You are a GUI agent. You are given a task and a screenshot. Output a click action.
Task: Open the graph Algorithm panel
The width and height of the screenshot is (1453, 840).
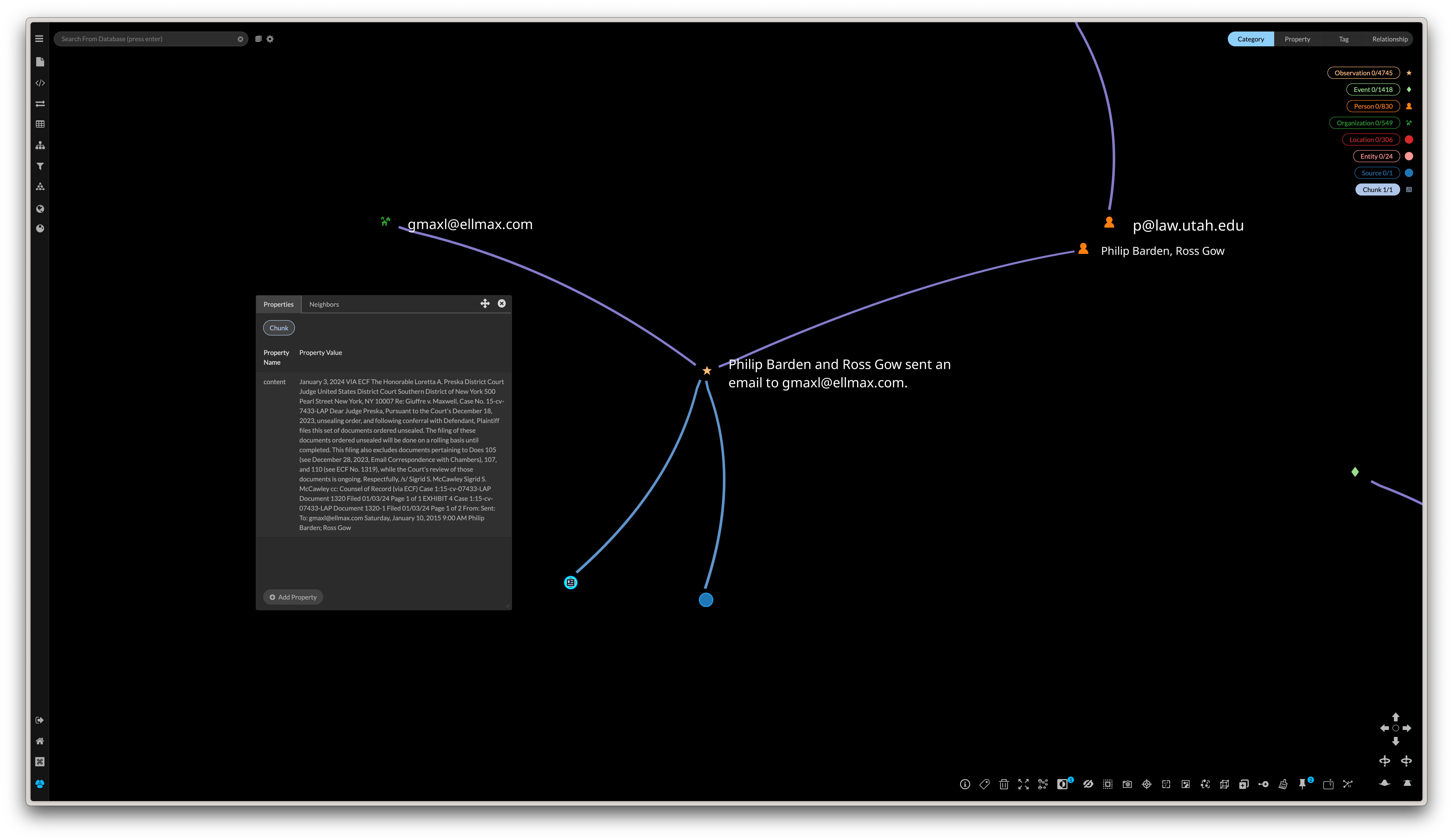(40, 187)
